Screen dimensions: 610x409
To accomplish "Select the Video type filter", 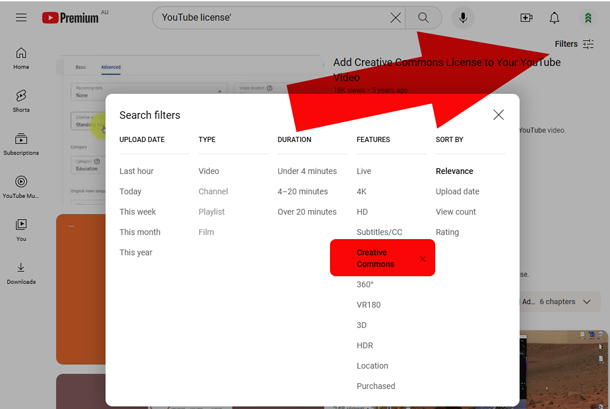I will 209,171.
